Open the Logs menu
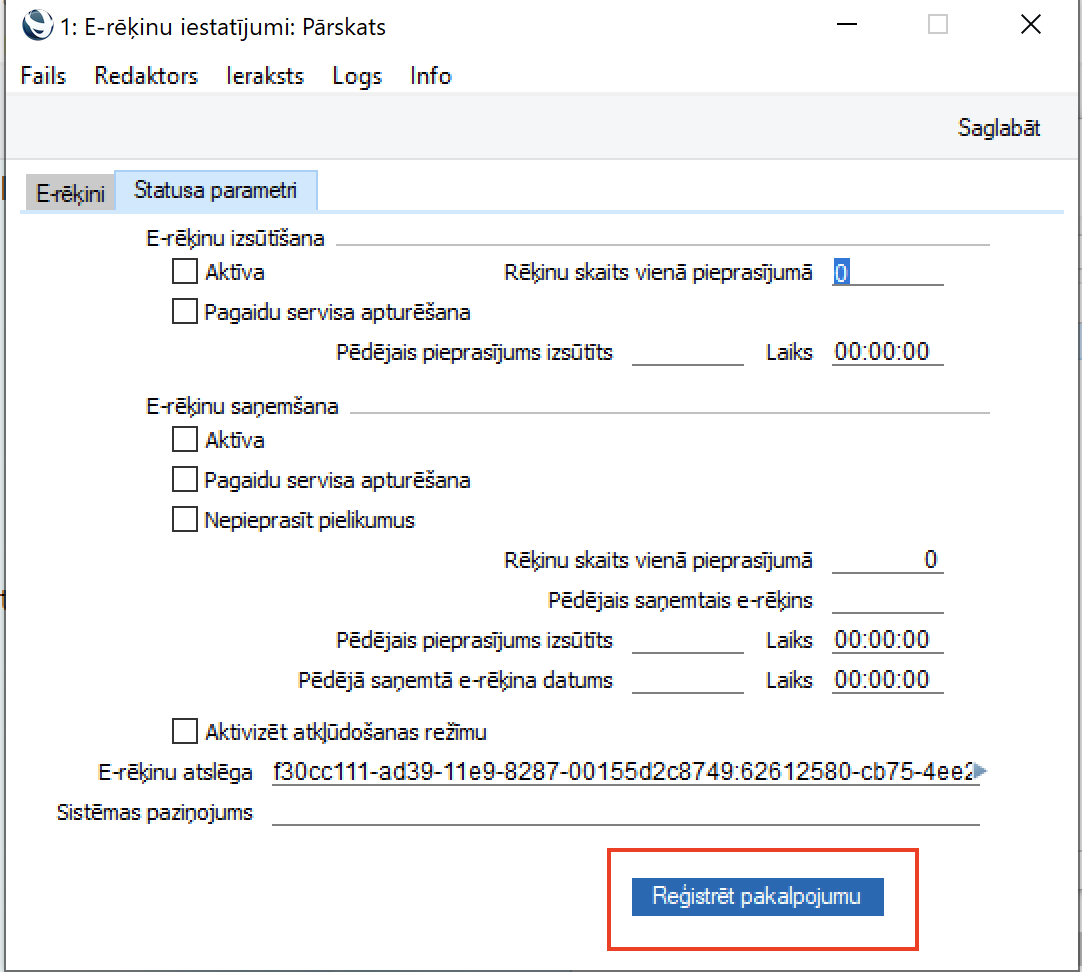1082x972 pixels. pos(357,76)
